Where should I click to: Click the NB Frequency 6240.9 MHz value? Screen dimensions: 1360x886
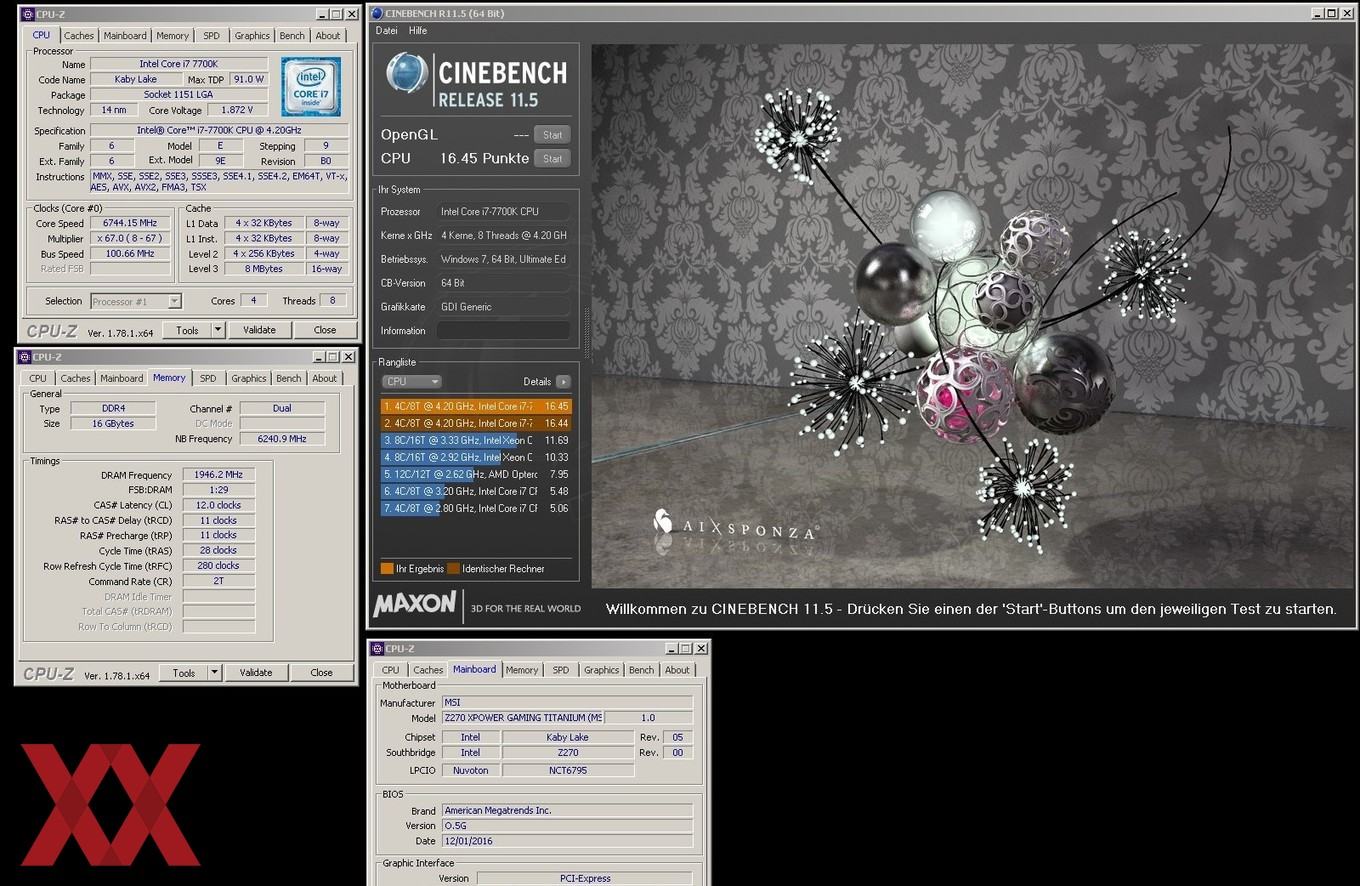(282, 439)
